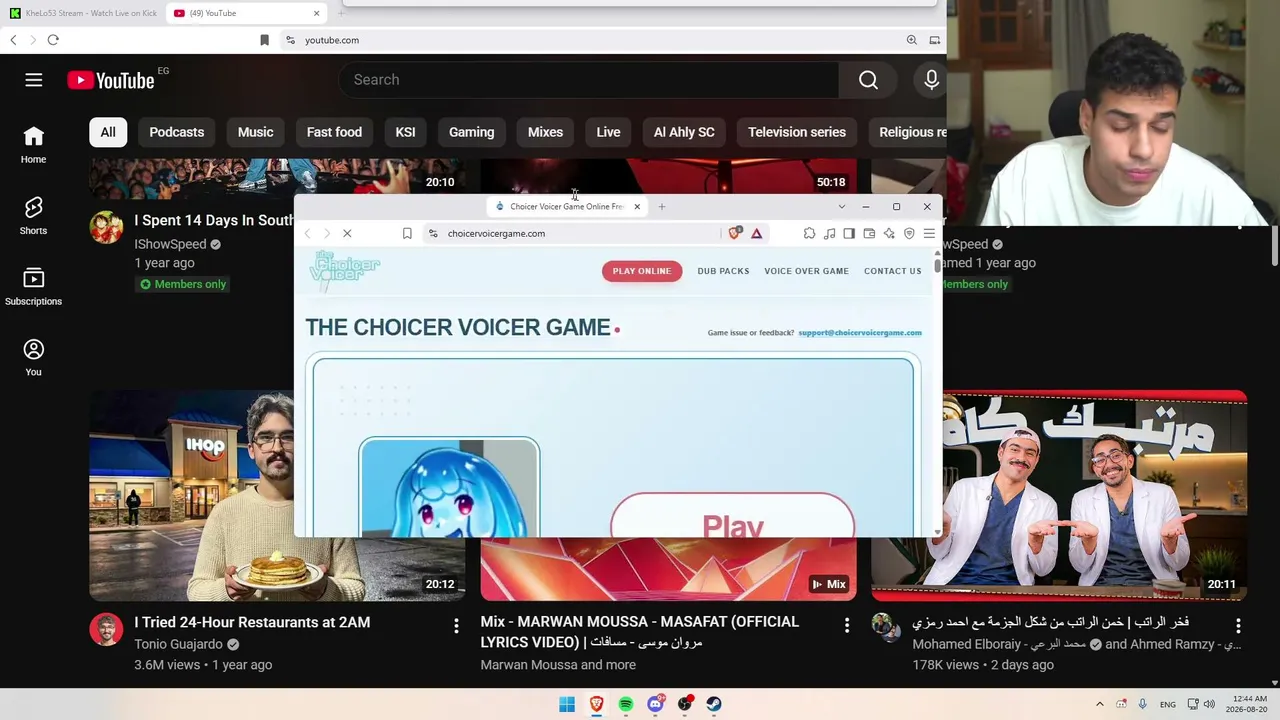Open options for the Mohamed Elboraiy video
Viewport: 1280px width, 720px height.
(1238, 626)
